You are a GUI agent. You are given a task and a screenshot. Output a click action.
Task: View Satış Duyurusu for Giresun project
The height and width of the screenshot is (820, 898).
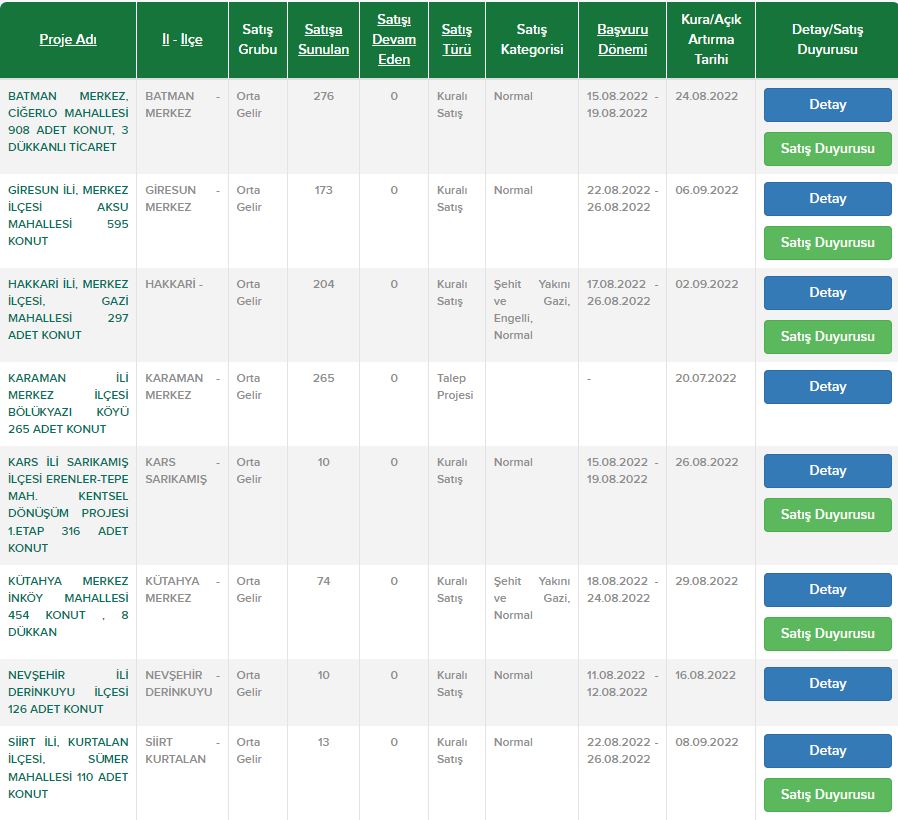tap(827, 243)
